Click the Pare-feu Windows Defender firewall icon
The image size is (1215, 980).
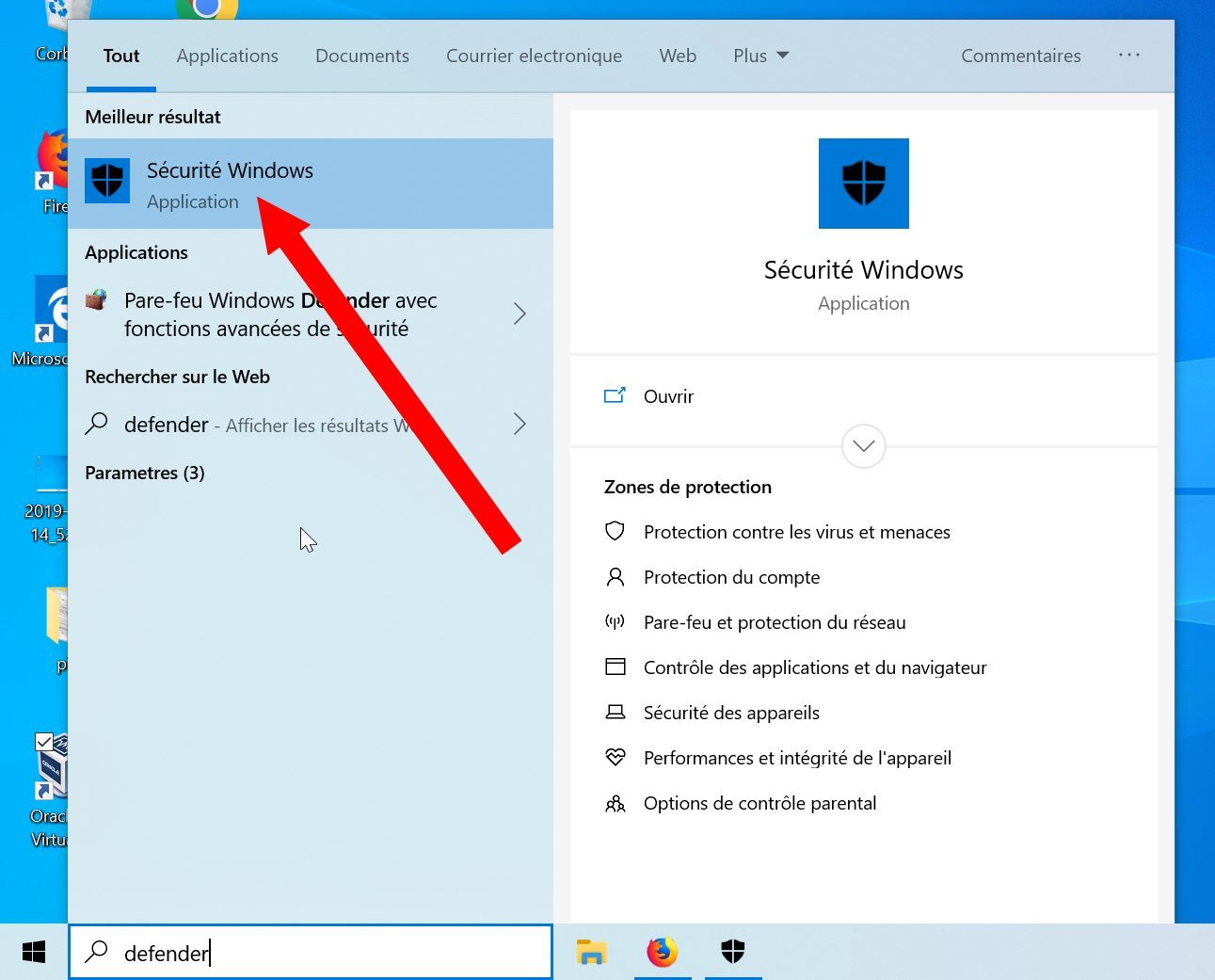tap(96, 300)
